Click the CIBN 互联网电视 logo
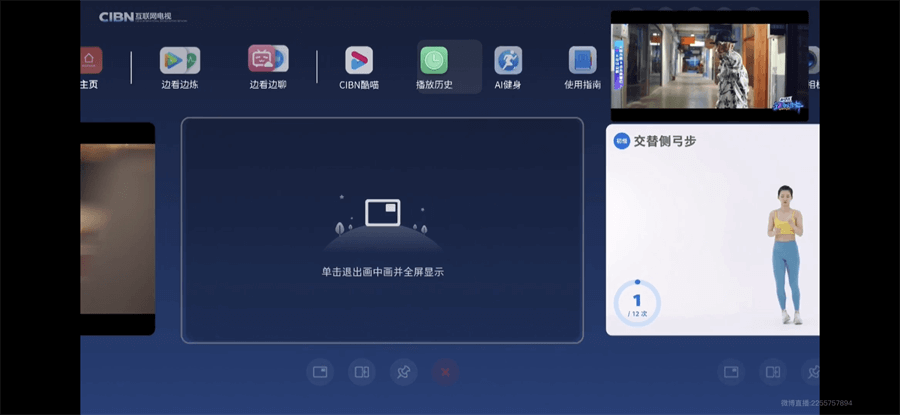 pyautogui.click(x=142, y=17)
